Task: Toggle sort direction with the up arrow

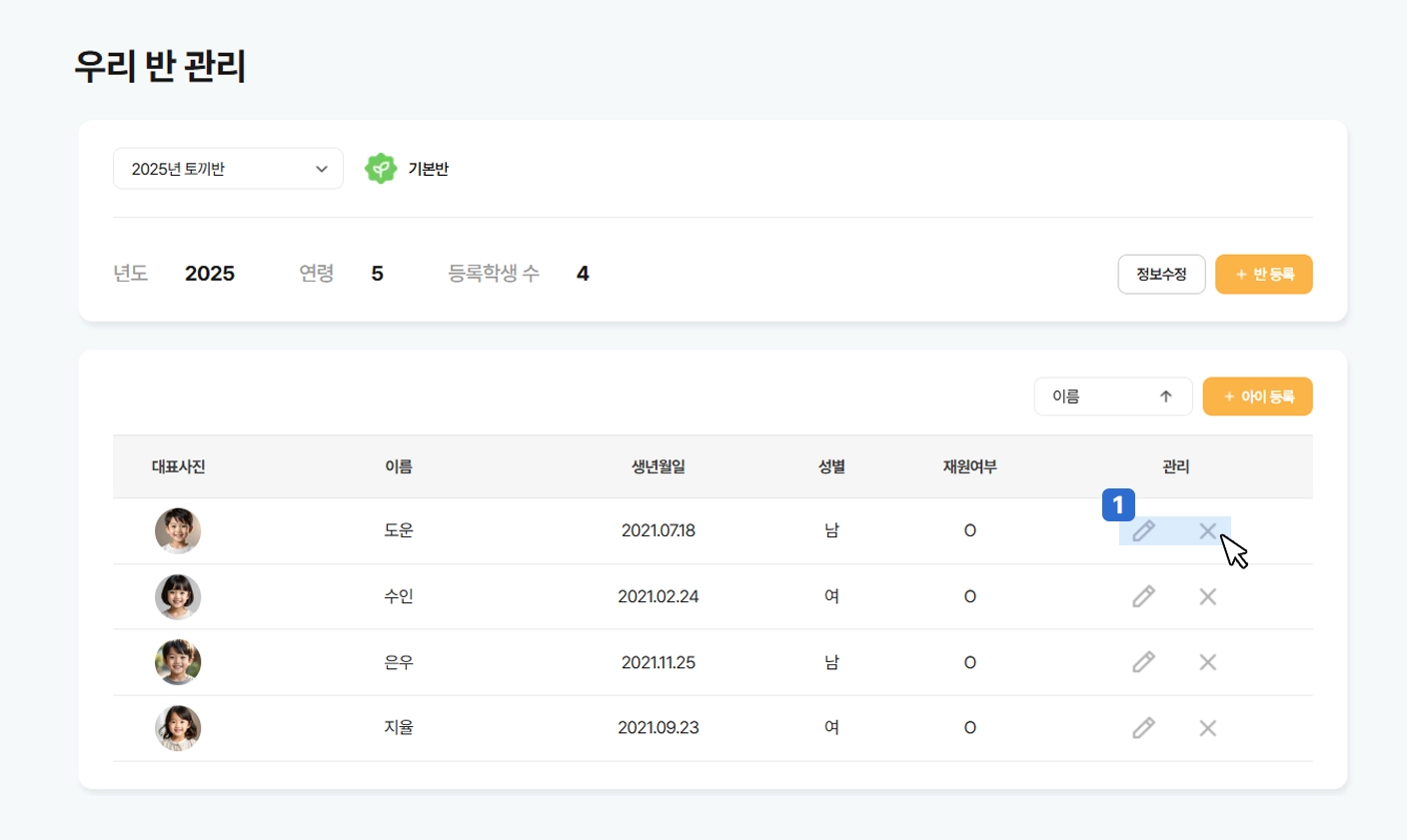Action: pyautogui.click(x=1165, y=397)
